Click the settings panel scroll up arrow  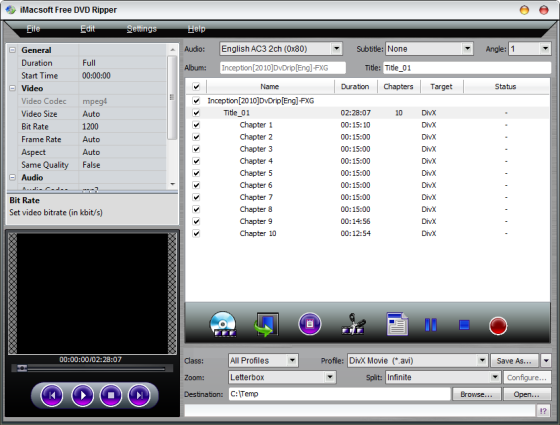click(x=172, y=50)
